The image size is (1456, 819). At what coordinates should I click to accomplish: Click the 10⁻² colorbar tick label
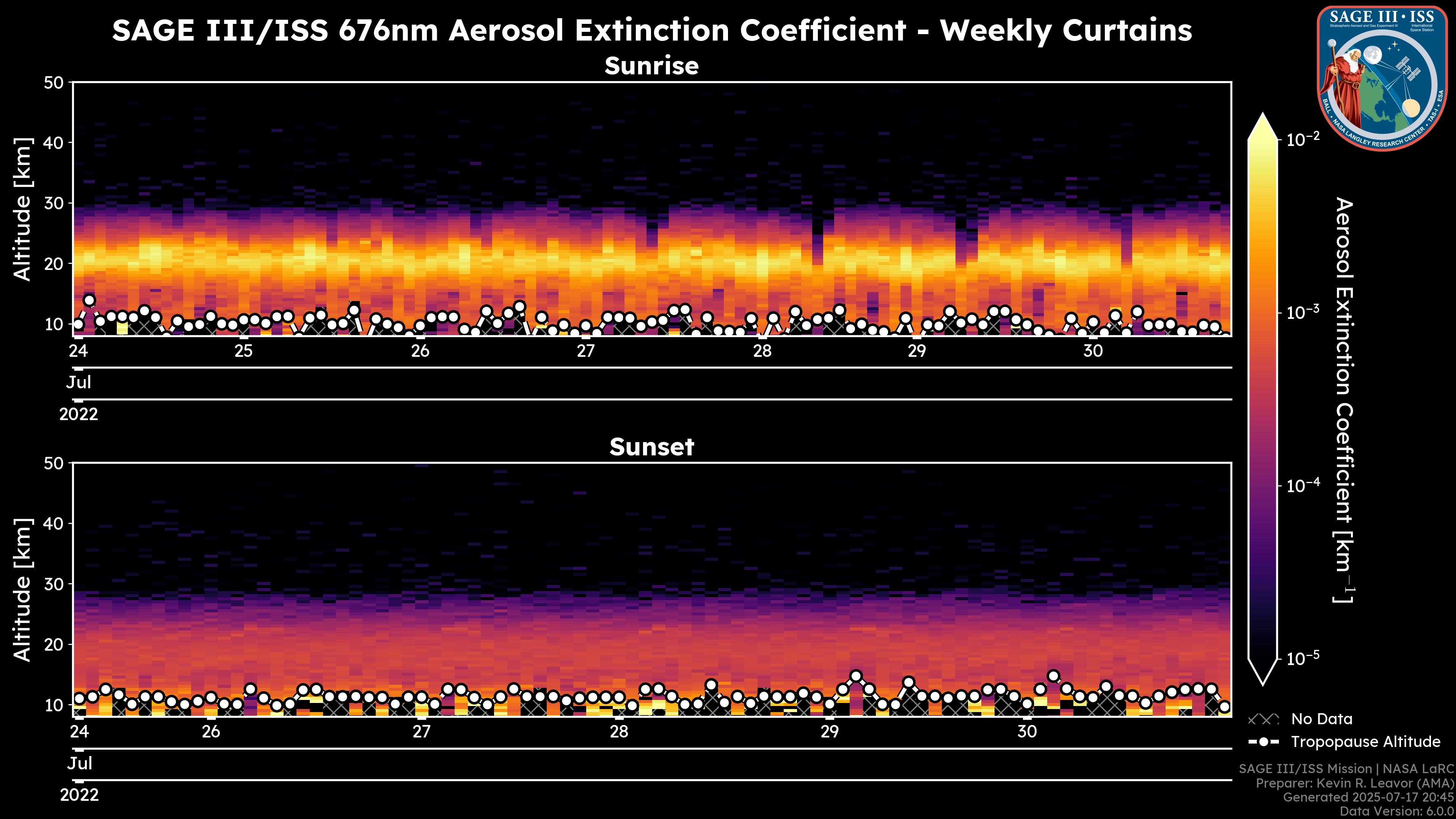1304,139
